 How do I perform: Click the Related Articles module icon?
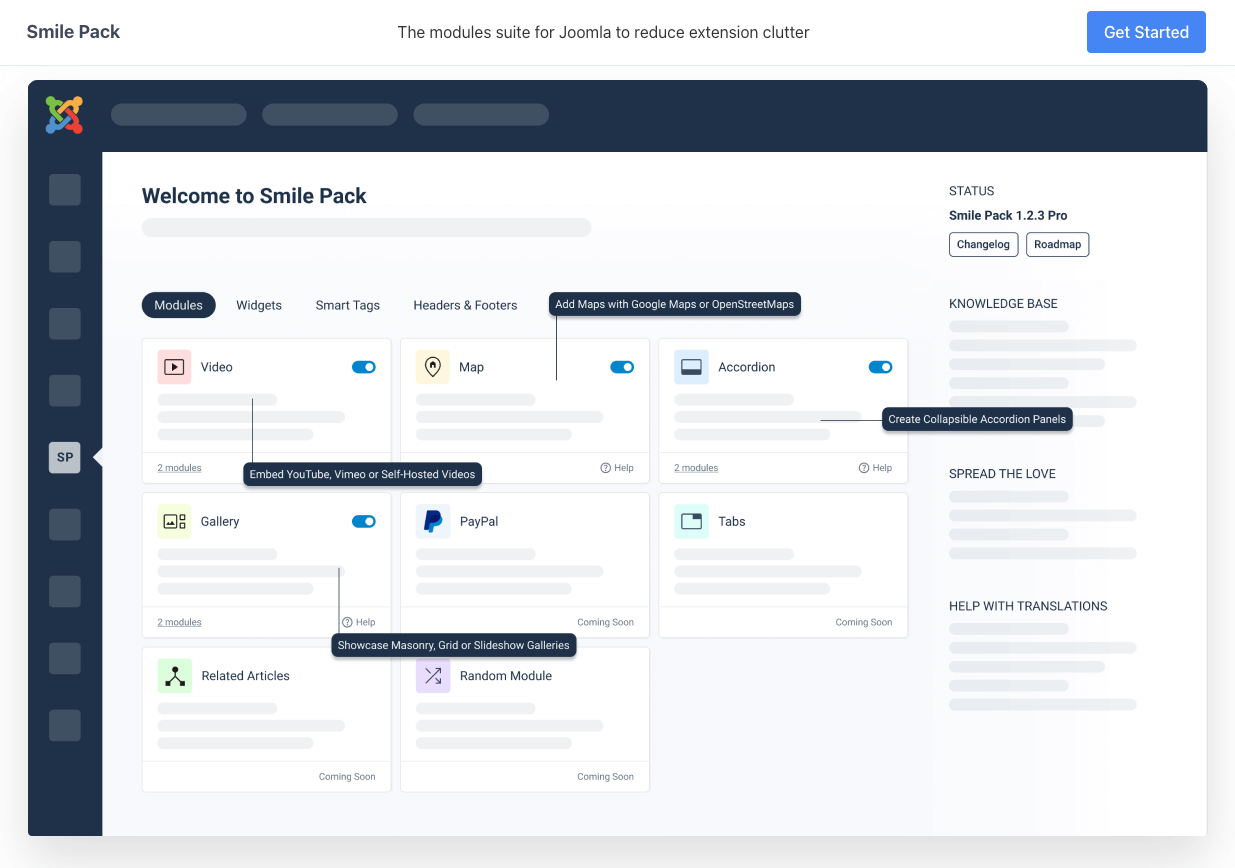[x=174, y=676]
